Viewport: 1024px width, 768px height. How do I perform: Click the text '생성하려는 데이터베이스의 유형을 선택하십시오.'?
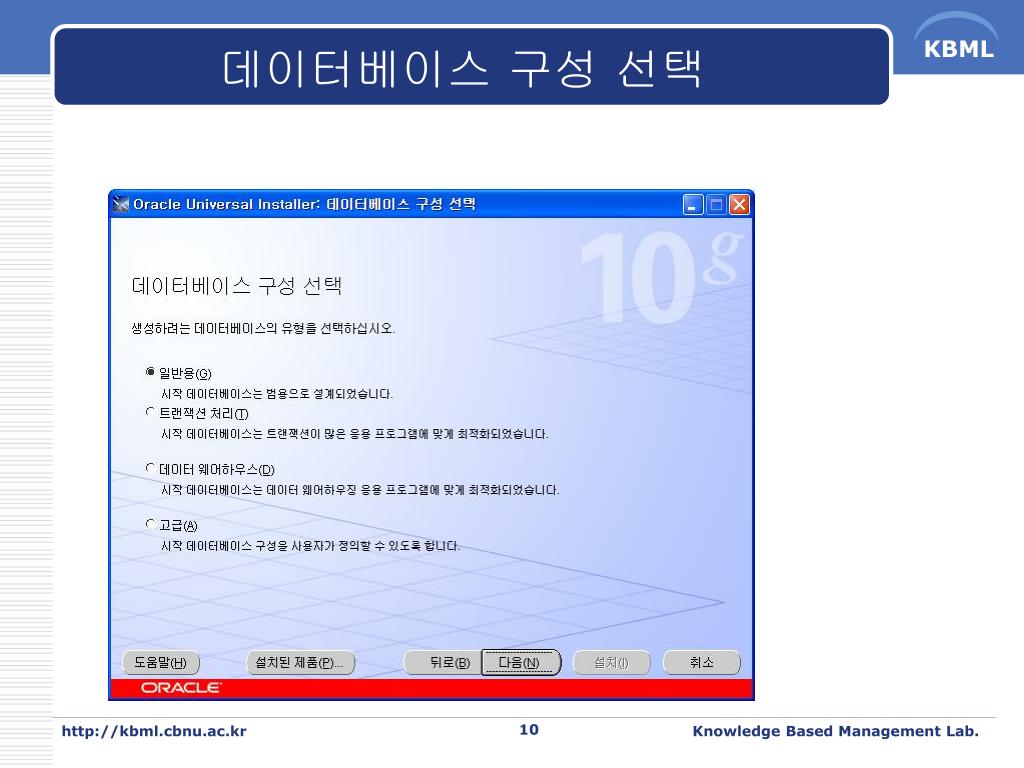coord(263,328)
